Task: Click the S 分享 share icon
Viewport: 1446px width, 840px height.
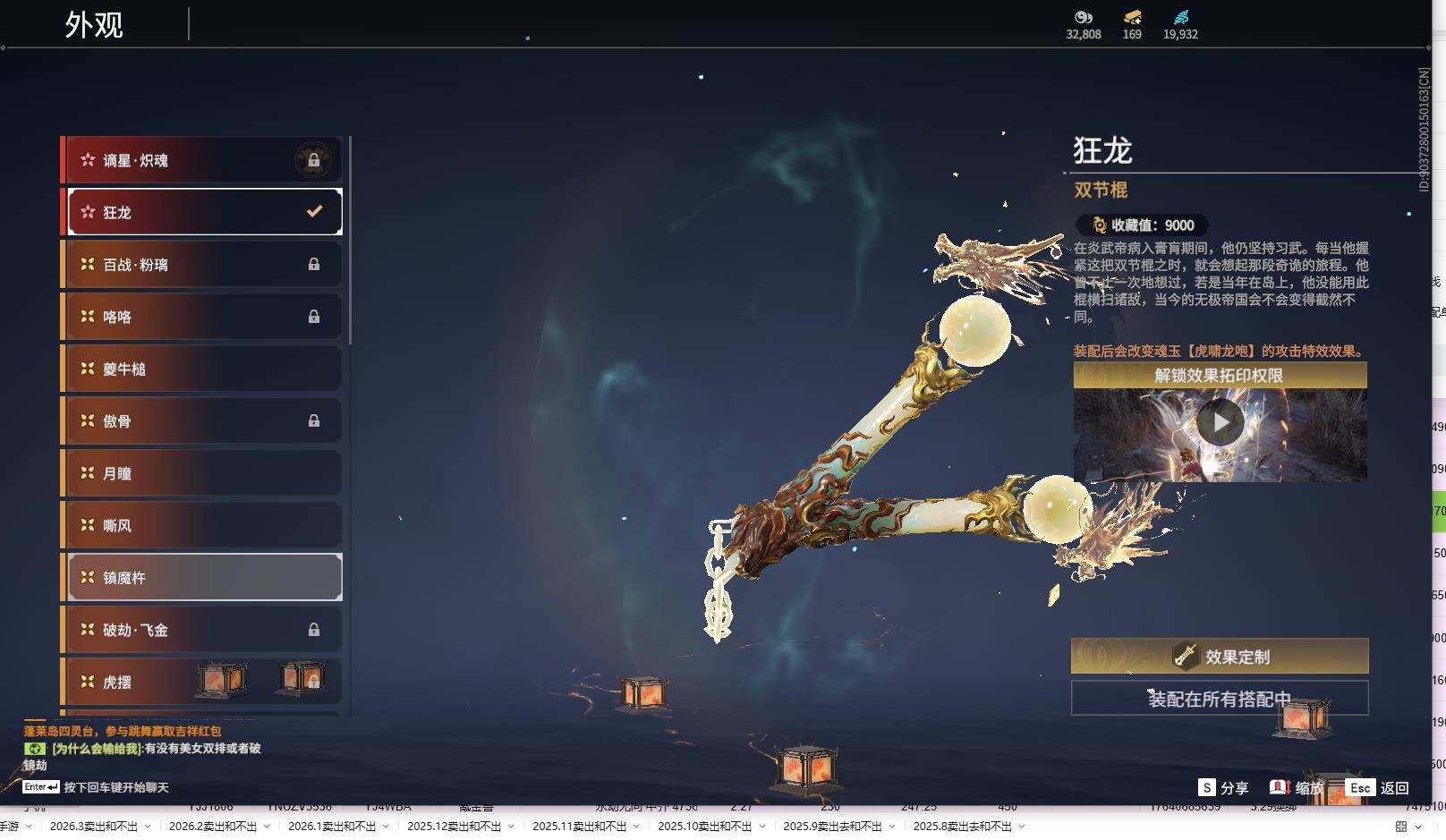Action: click(x=1207, y=788)
